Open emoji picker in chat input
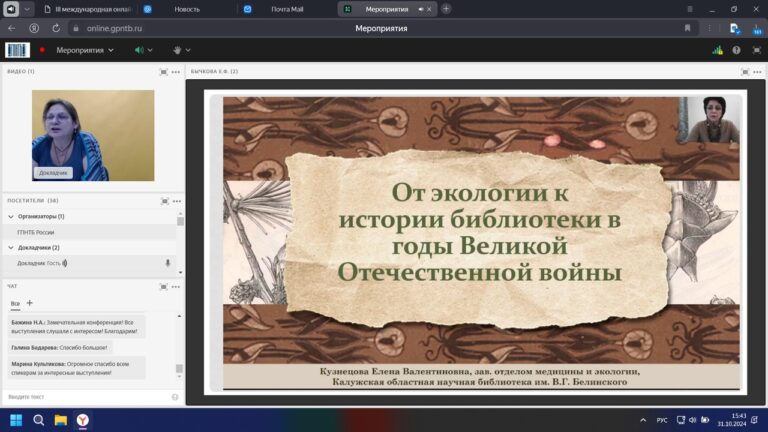This screenshot has width=768, height=432. tap(175, 397)
